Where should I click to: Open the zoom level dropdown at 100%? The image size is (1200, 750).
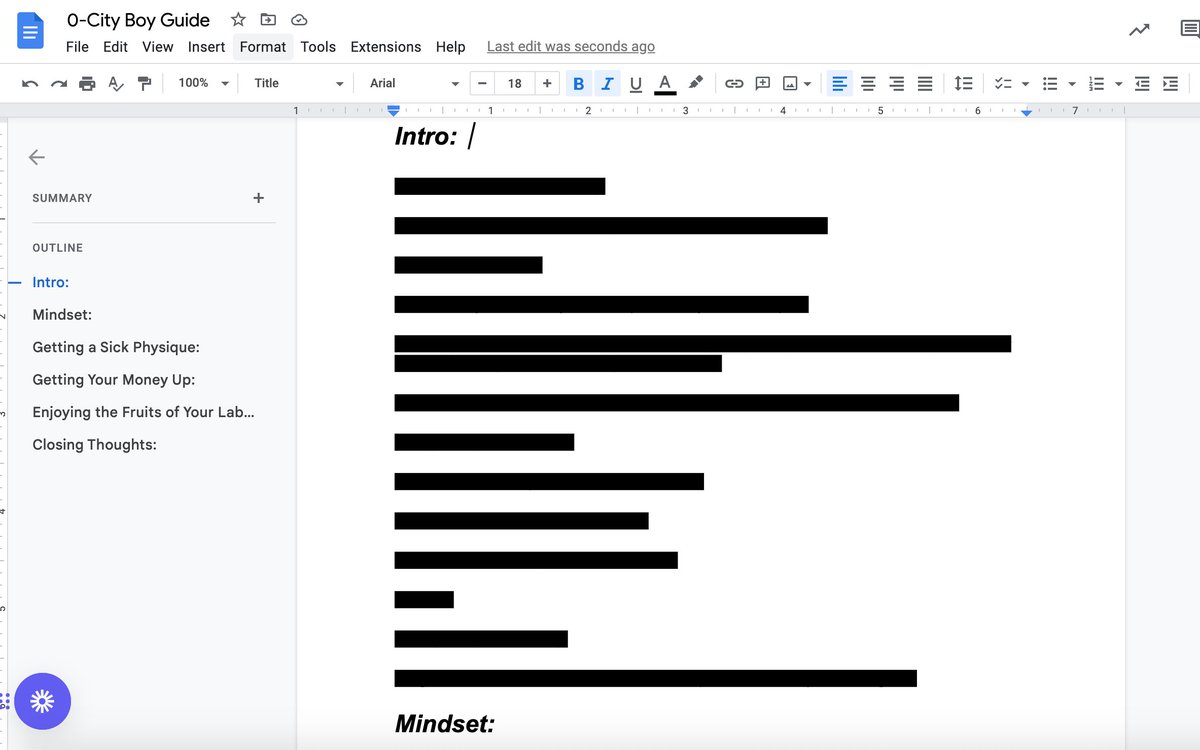203,83
